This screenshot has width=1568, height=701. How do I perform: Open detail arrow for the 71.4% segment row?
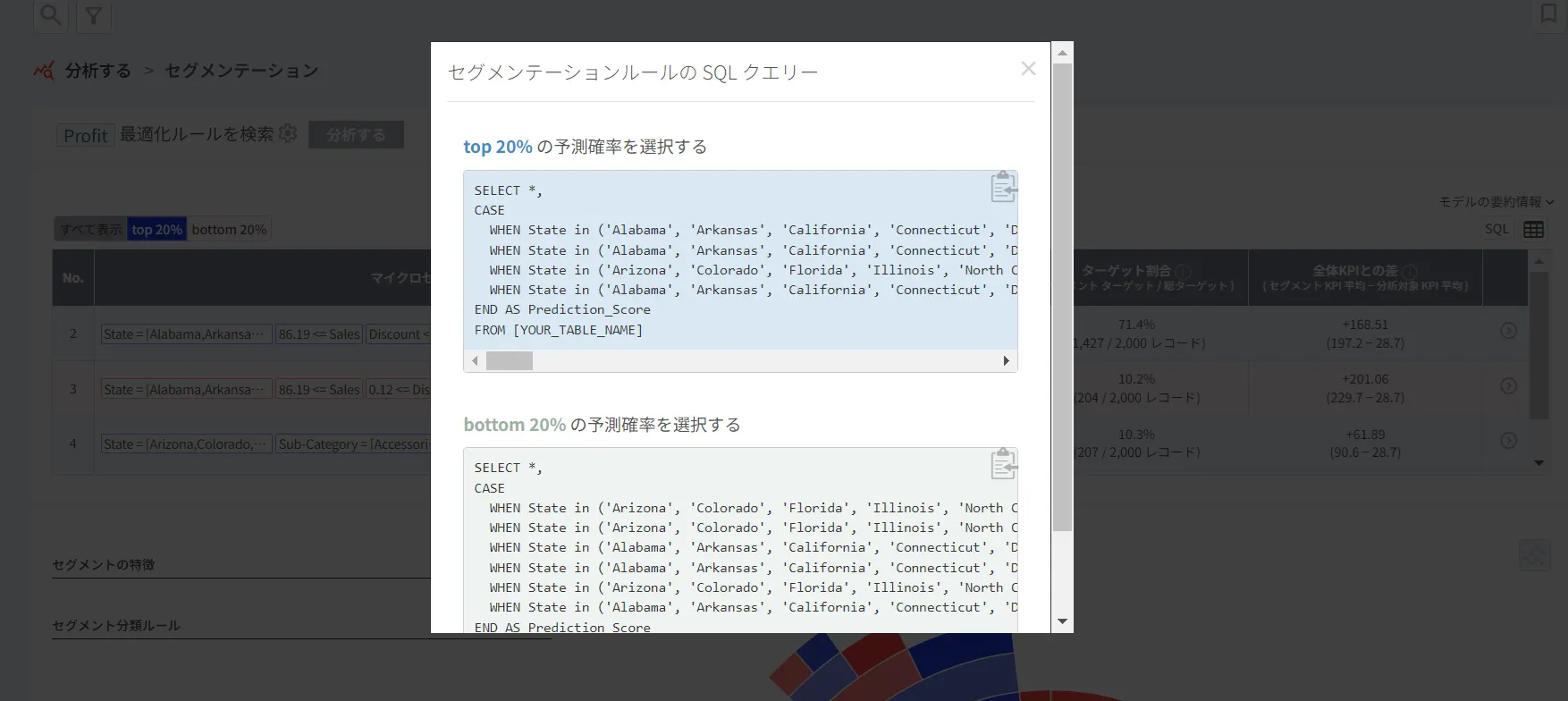coord(1508,331)
